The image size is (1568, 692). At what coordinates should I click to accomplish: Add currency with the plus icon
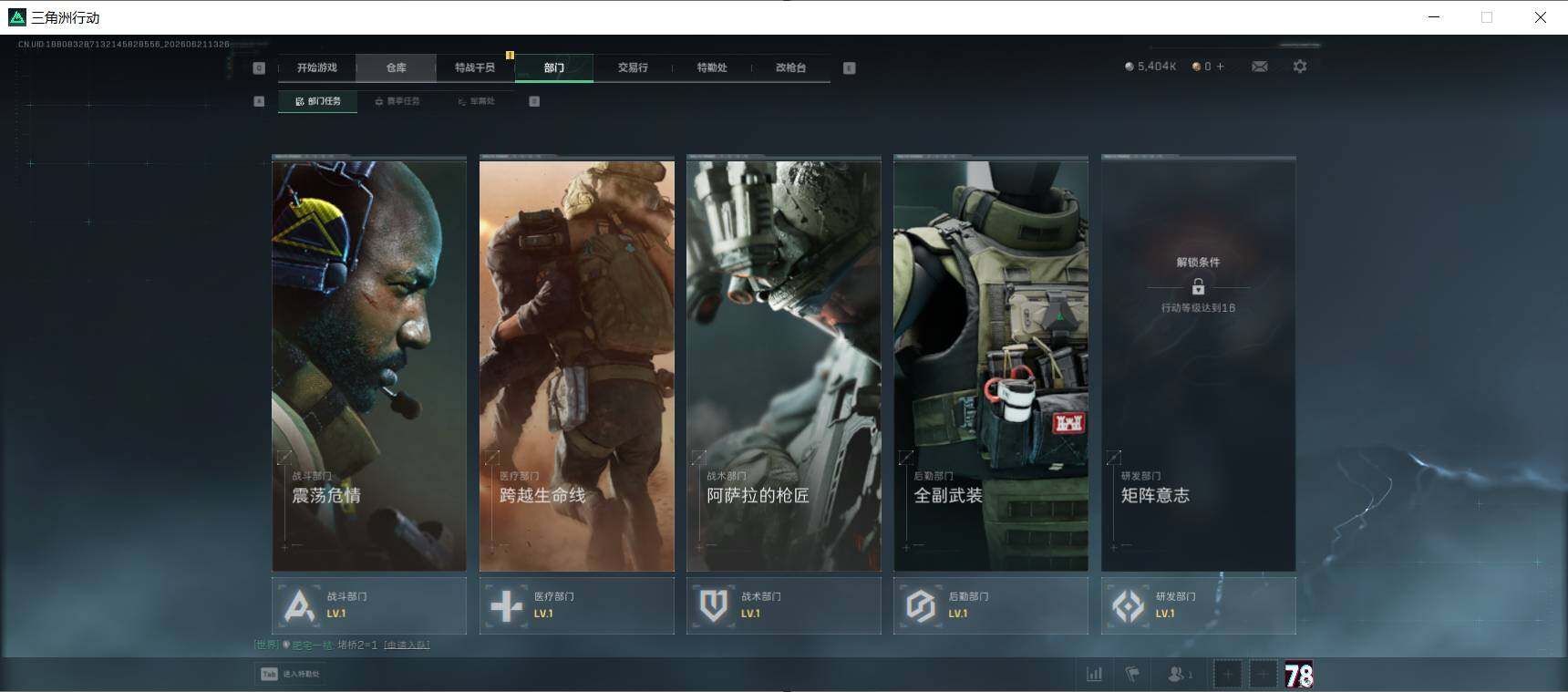[x=1221, y=67]
